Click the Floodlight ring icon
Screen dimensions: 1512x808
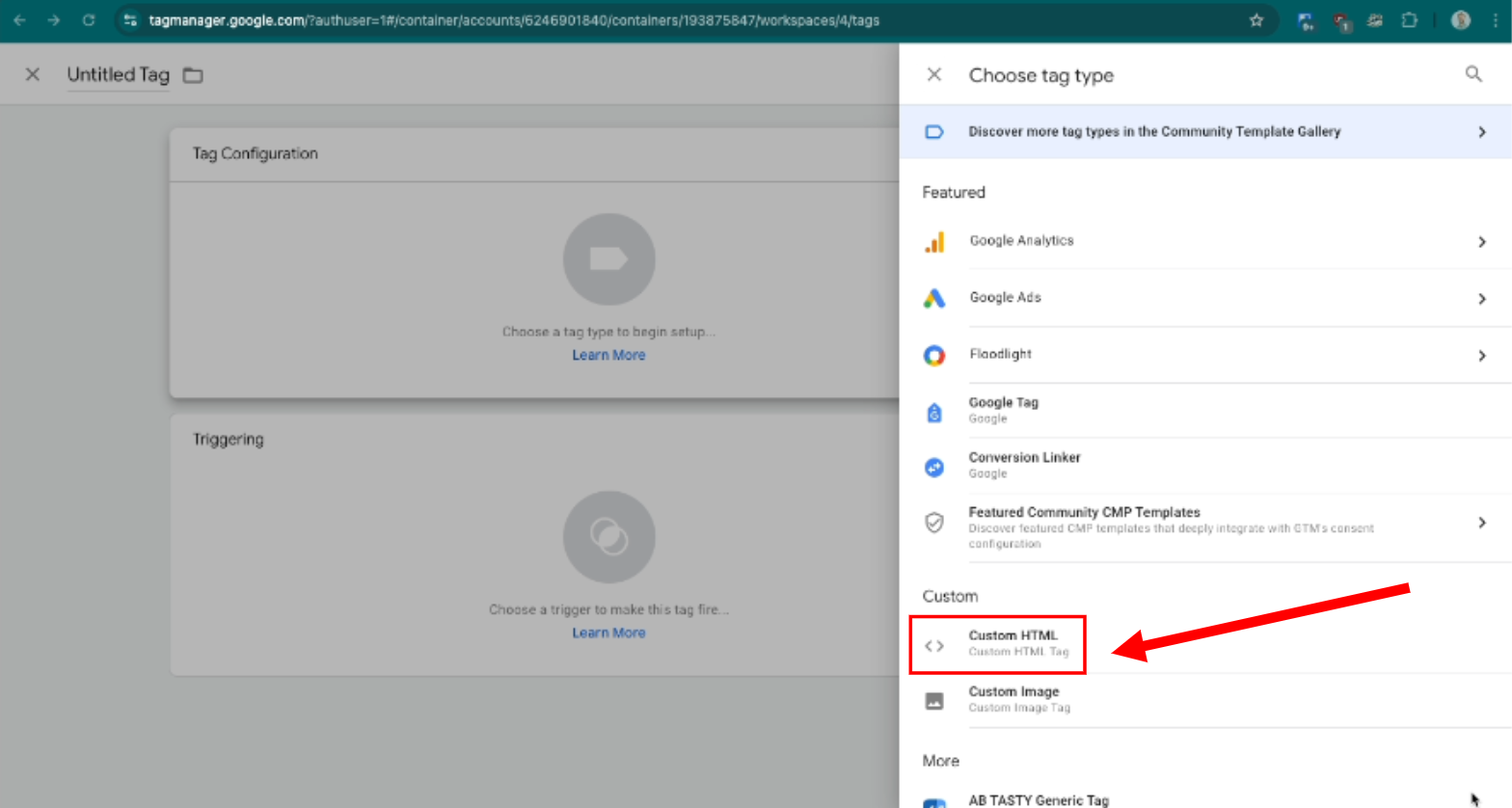click(933, 356)
